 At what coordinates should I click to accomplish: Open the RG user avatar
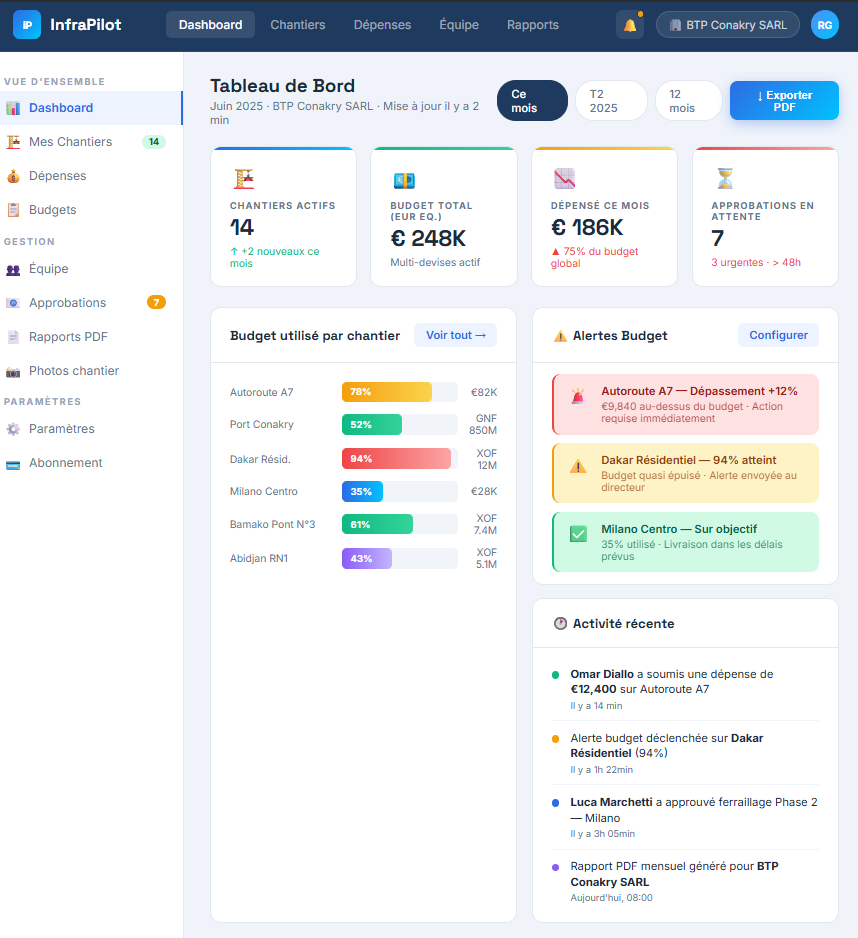coord(824,25)
